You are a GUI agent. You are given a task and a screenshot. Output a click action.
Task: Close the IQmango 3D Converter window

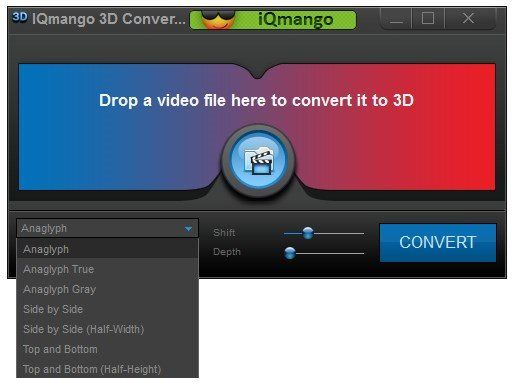click(468, 19)
